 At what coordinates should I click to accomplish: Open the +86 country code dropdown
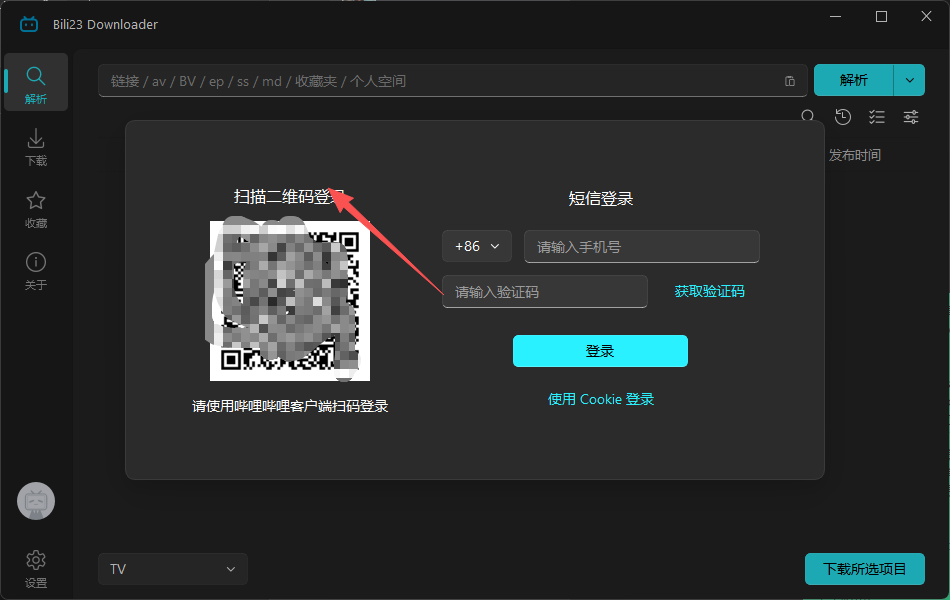[x=477, y=246]
